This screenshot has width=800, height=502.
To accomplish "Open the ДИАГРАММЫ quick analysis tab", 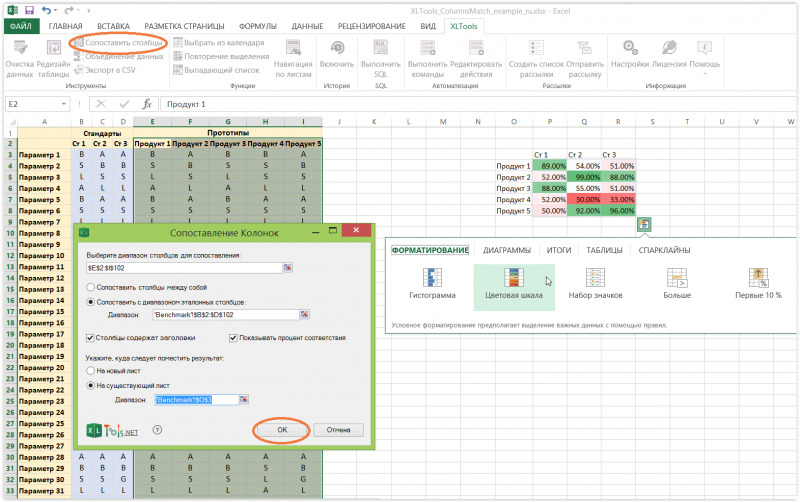I will coord(506,250).
